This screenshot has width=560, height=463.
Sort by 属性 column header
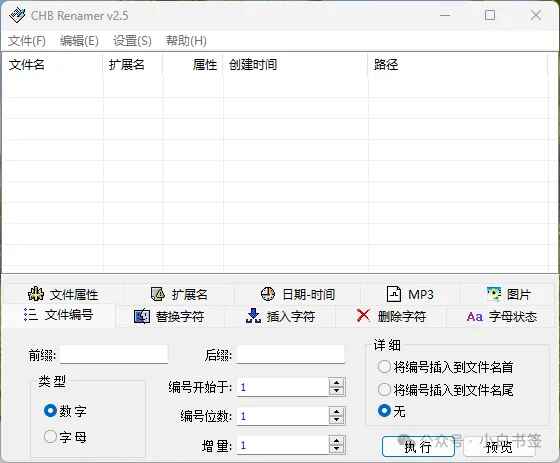click(193, 65)
